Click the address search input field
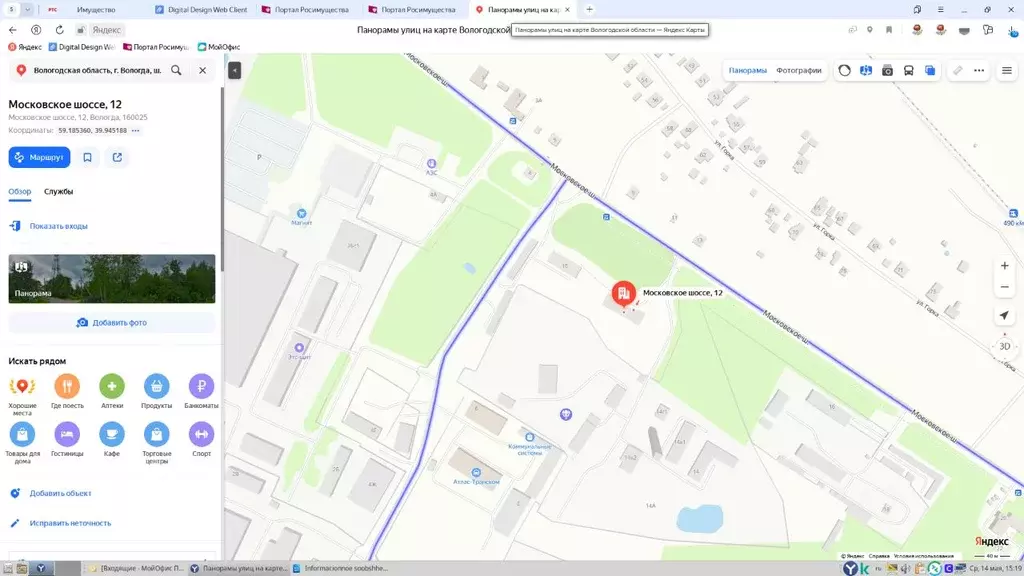Screen dimensions: 1024x576 (x=97, y=70)
